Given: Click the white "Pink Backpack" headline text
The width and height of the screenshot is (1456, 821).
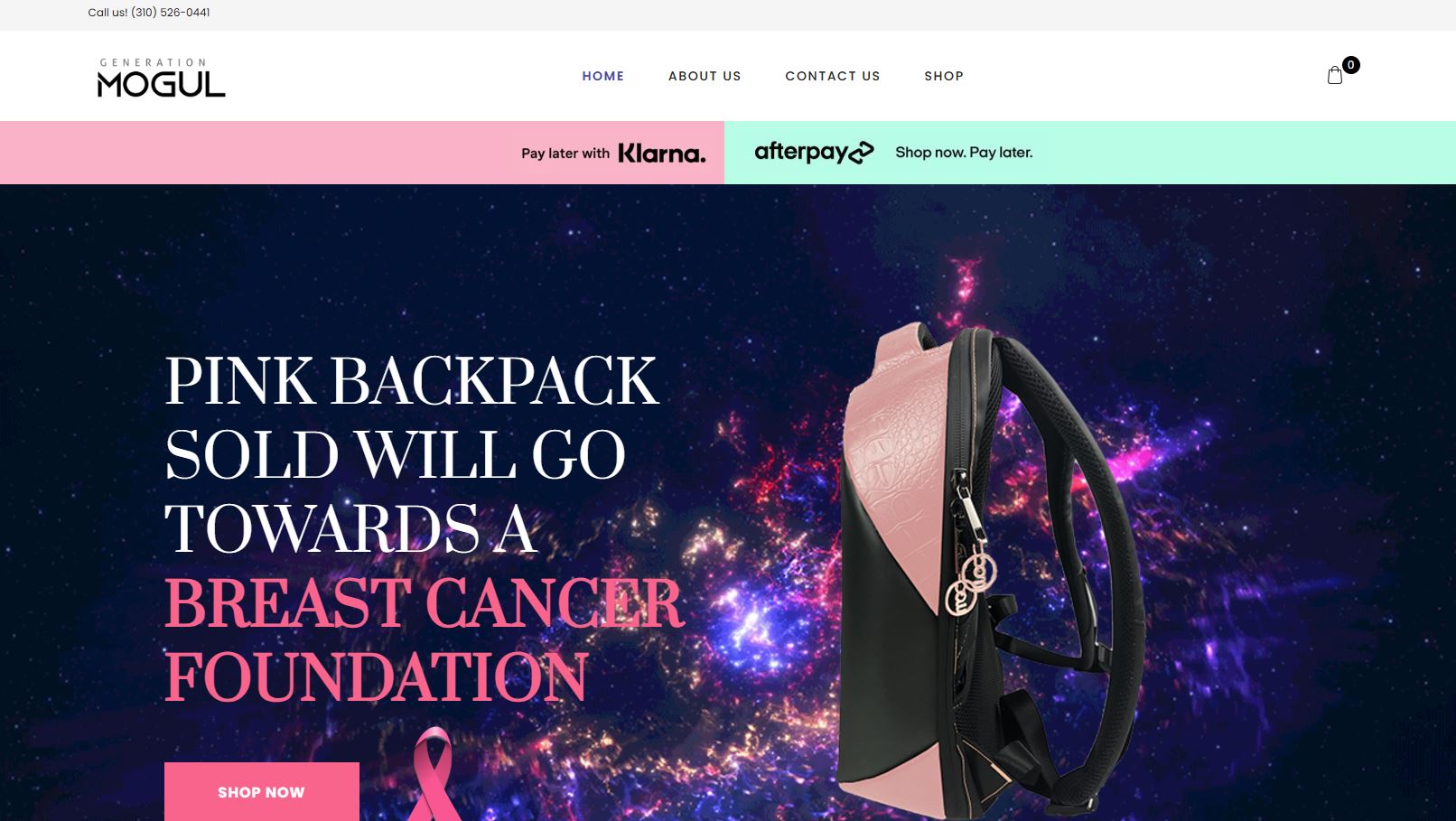Looking at the screenshot, I should [x=412, y=380].
